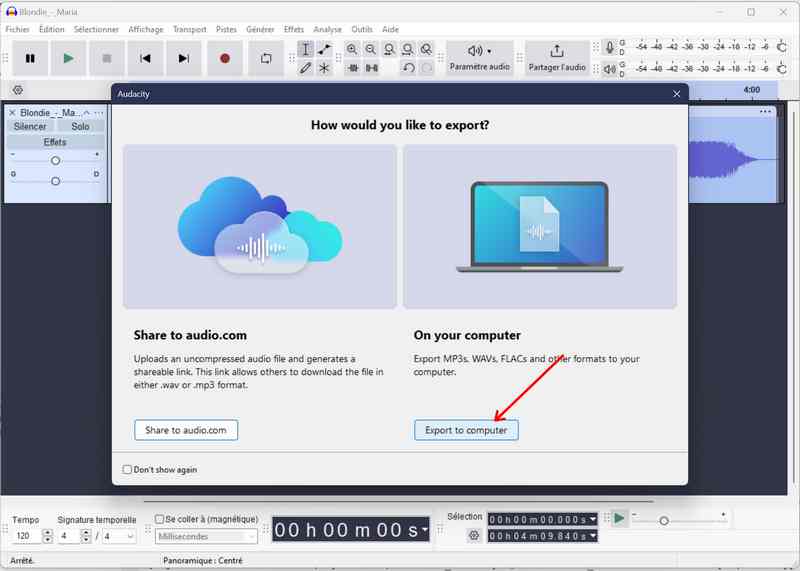Open the Blondie track options menu (three dots)
This screenshot has height=571, width=800.
tap(99, 112)
